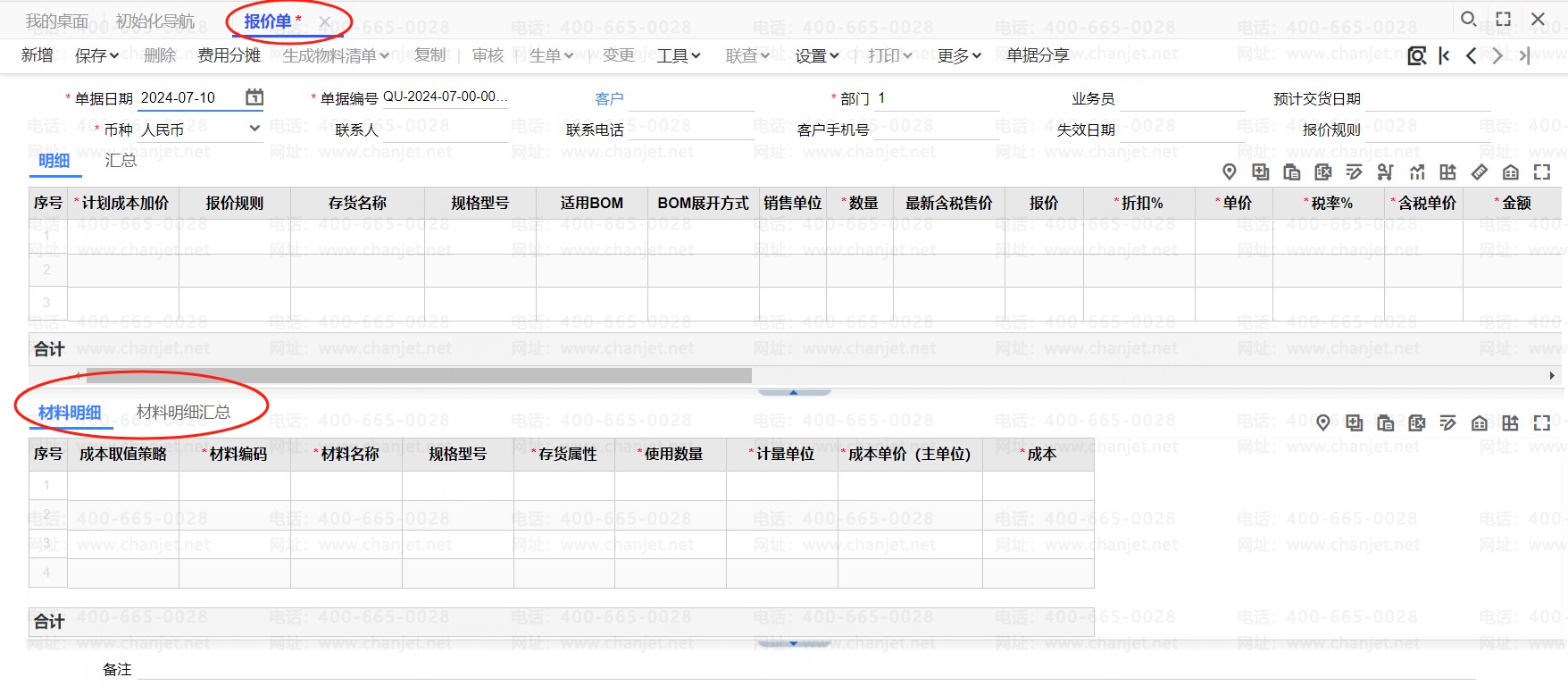1568x694 pixels.
Task: Click into the 预计交货日期 field
Action: [1428, 98]
